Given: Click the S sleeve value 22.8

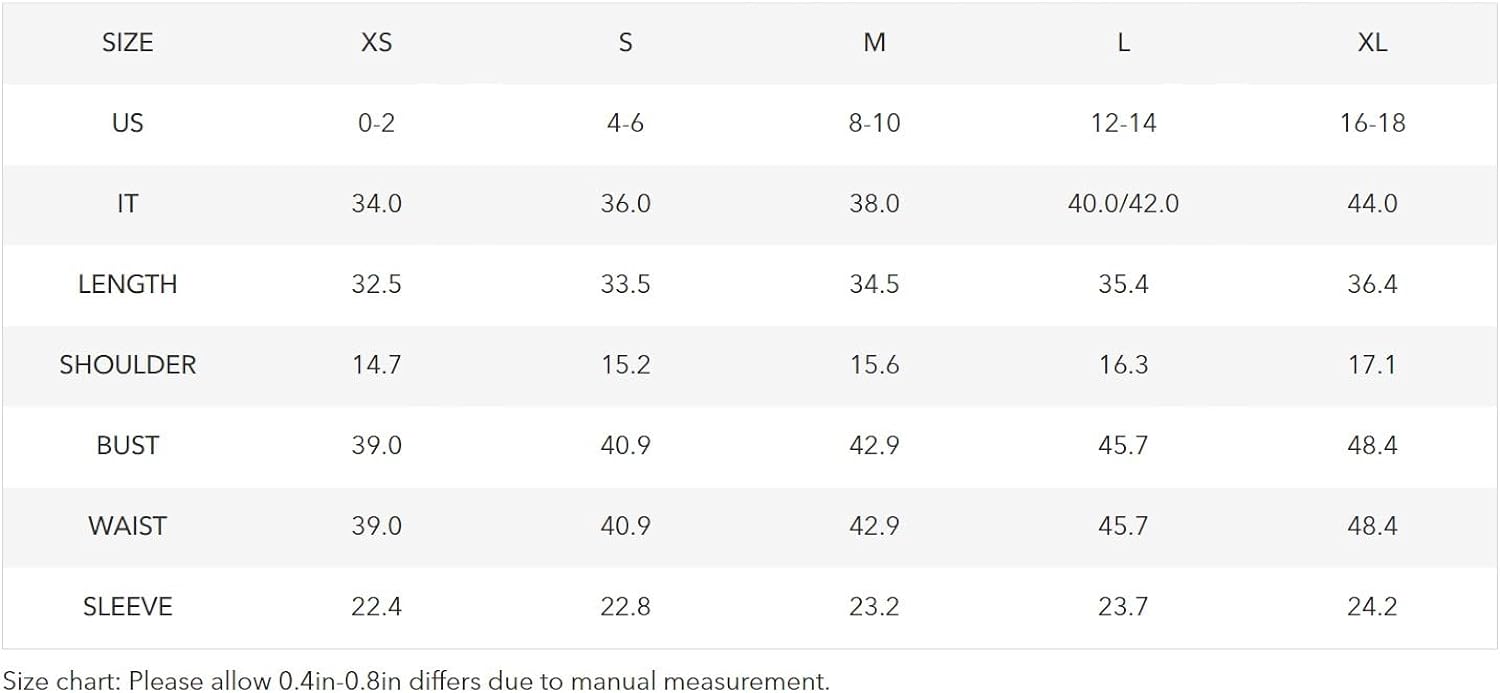Looking at the screenshot, I should coord(625,607).
